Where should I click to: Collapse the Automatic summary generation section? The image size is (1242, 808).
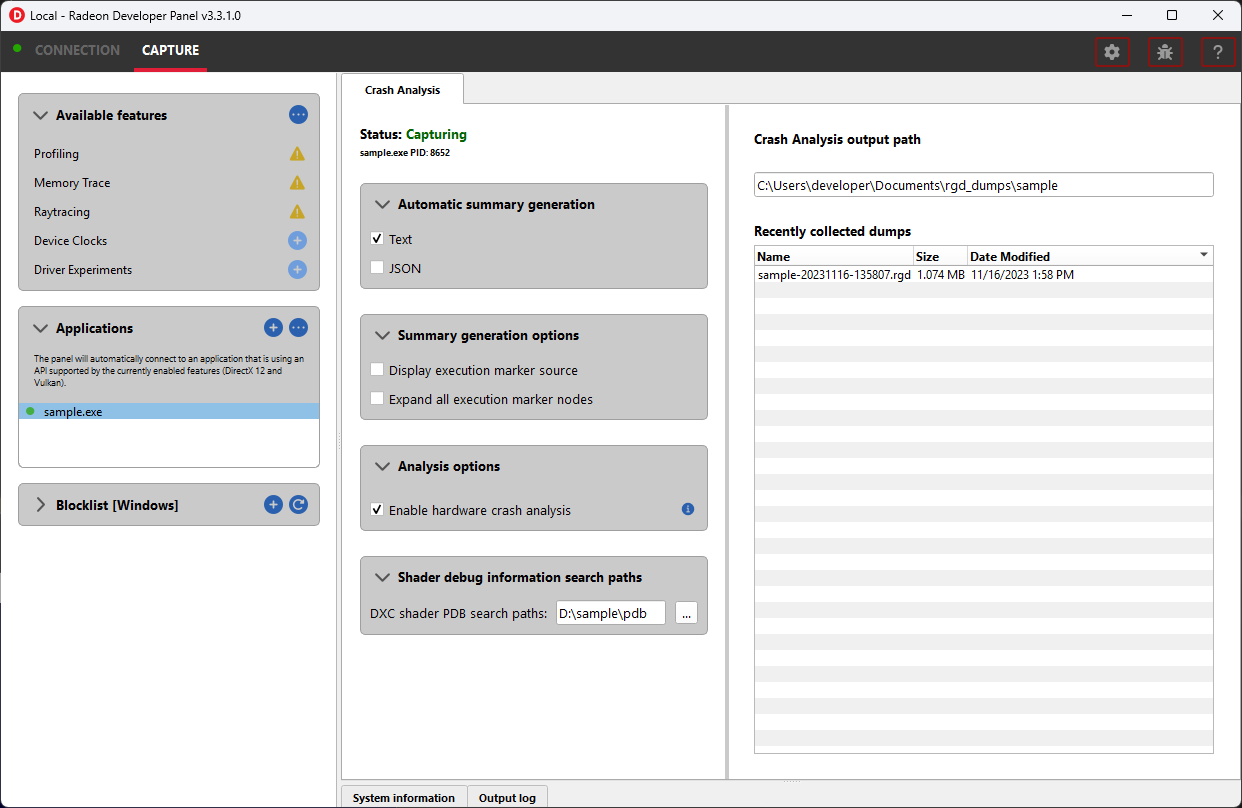[x=382, y=204]
